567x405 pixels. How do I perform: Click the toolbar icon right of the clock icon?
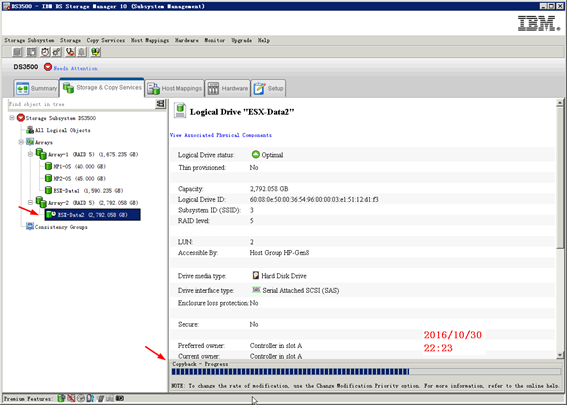click(x=57, y=52)
